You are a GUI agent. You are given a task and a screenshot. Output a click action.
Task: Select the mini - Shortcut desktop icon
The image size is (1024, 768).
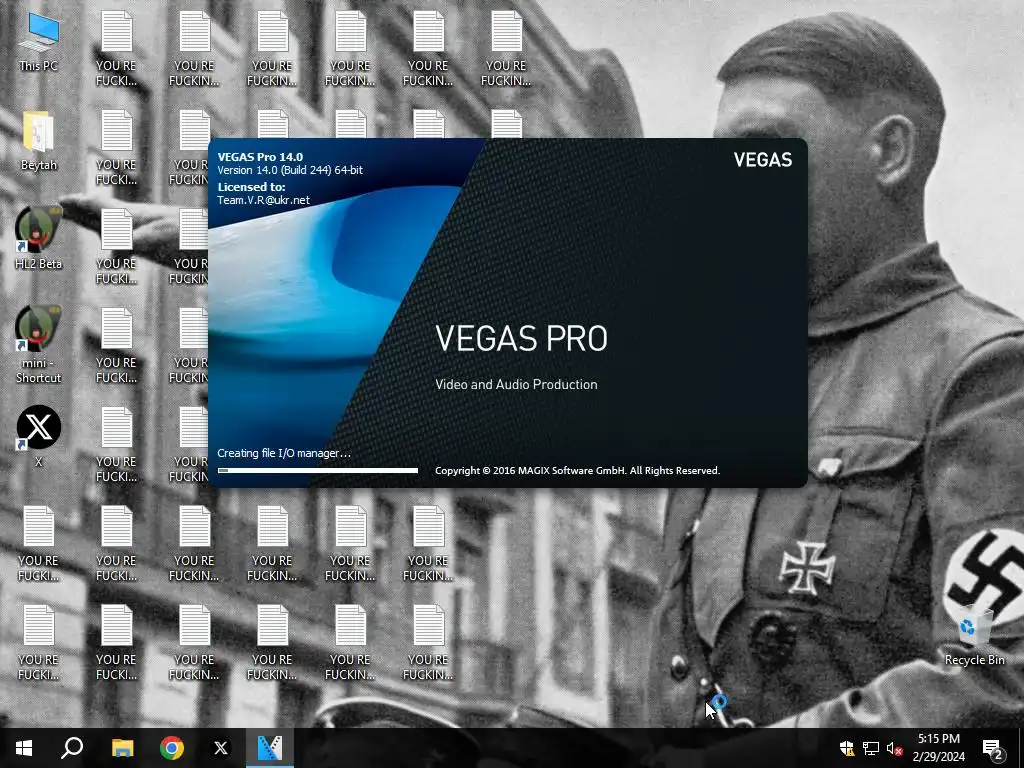[x=39, y=345]
